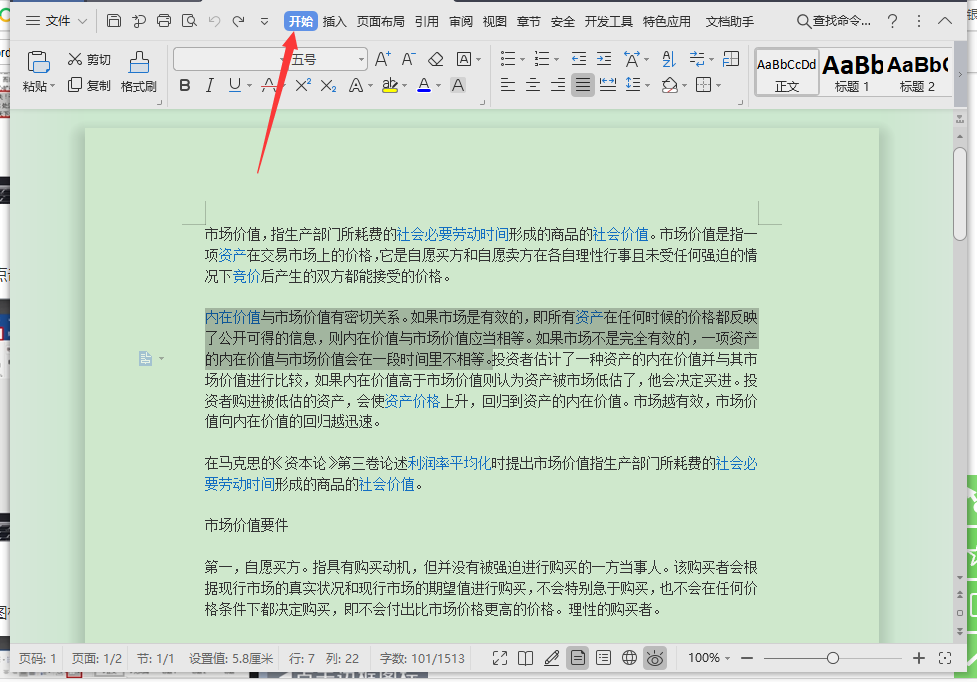Click the 剪切 (Cut) button
Screen dimensions: 977x682
(89, 60)
